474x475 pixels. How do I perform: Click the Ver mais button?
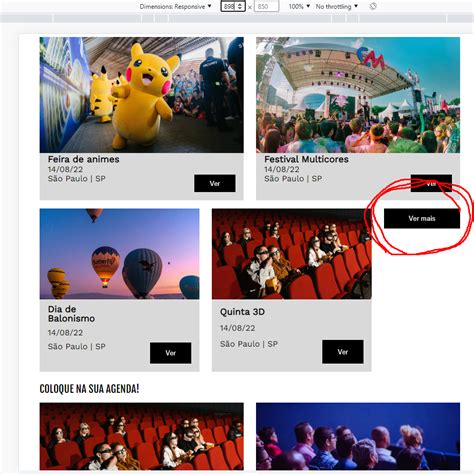(x=422, y=219)
